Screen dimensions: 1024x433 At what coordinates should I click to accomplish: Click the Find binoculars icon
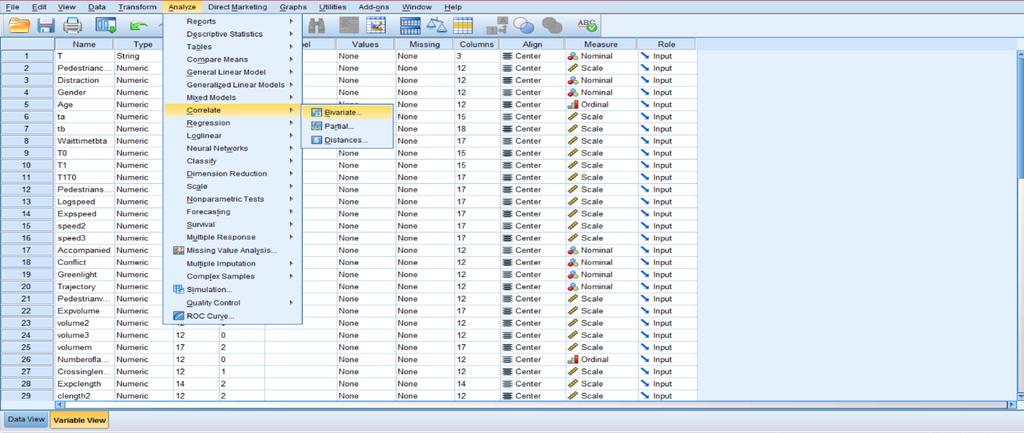pos(317,25)
